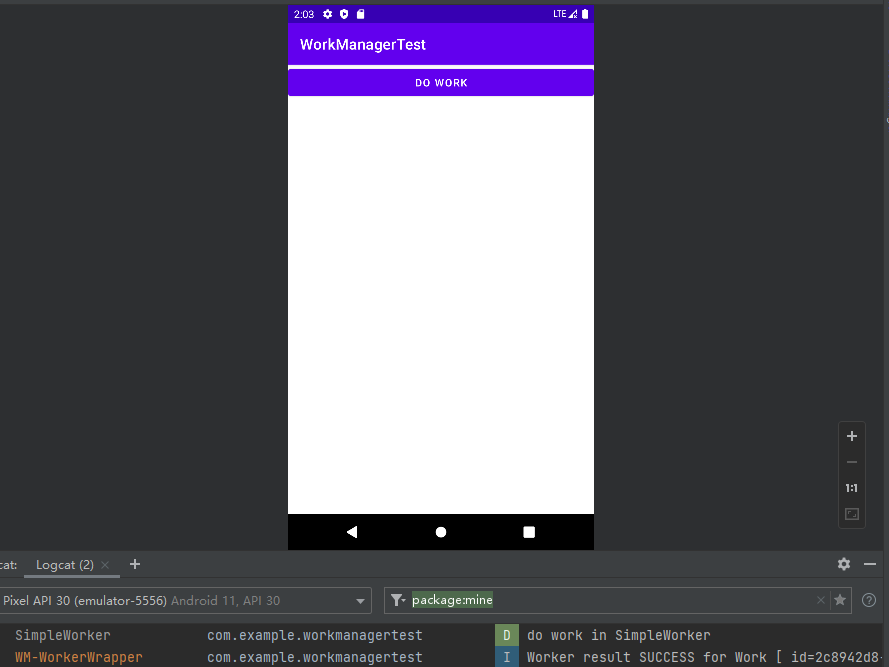Tap the Android back navigation button
The width and height of the screenshot is (889, 667).
click(x=352, y=532)
